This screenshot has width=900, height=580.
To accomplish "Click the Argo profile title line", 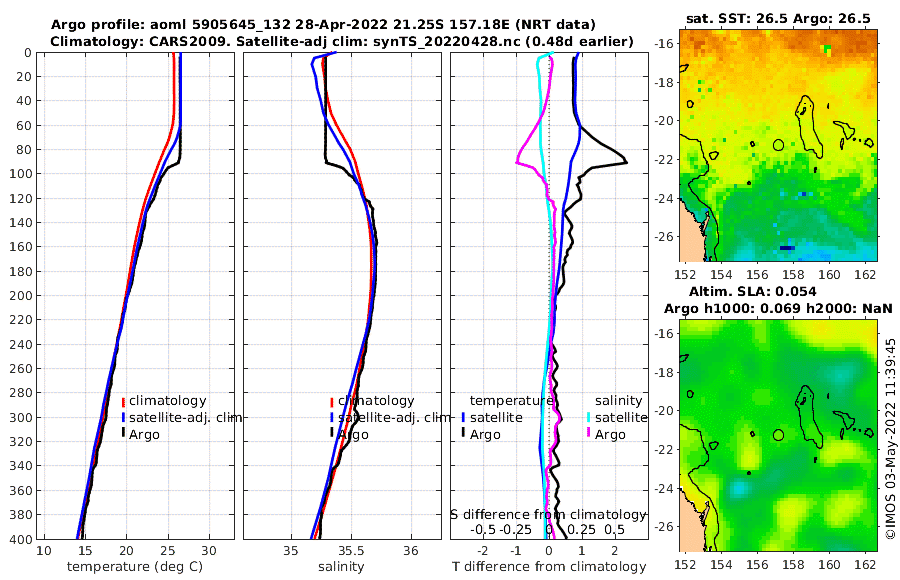I will click(323, 25).
